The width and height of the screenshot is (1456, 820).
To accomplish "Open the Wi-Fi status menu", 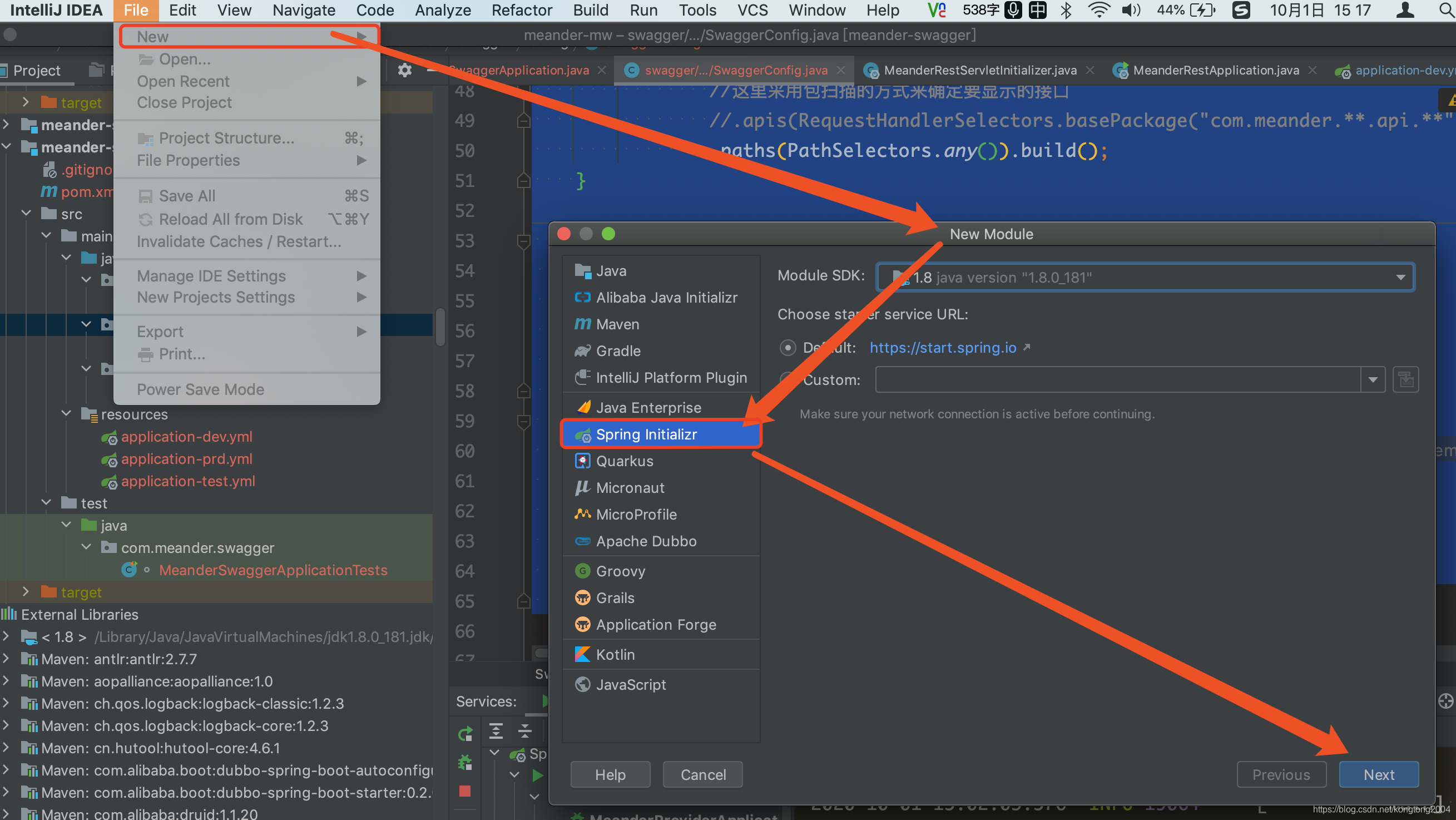I will click(x=1098, y=10).
